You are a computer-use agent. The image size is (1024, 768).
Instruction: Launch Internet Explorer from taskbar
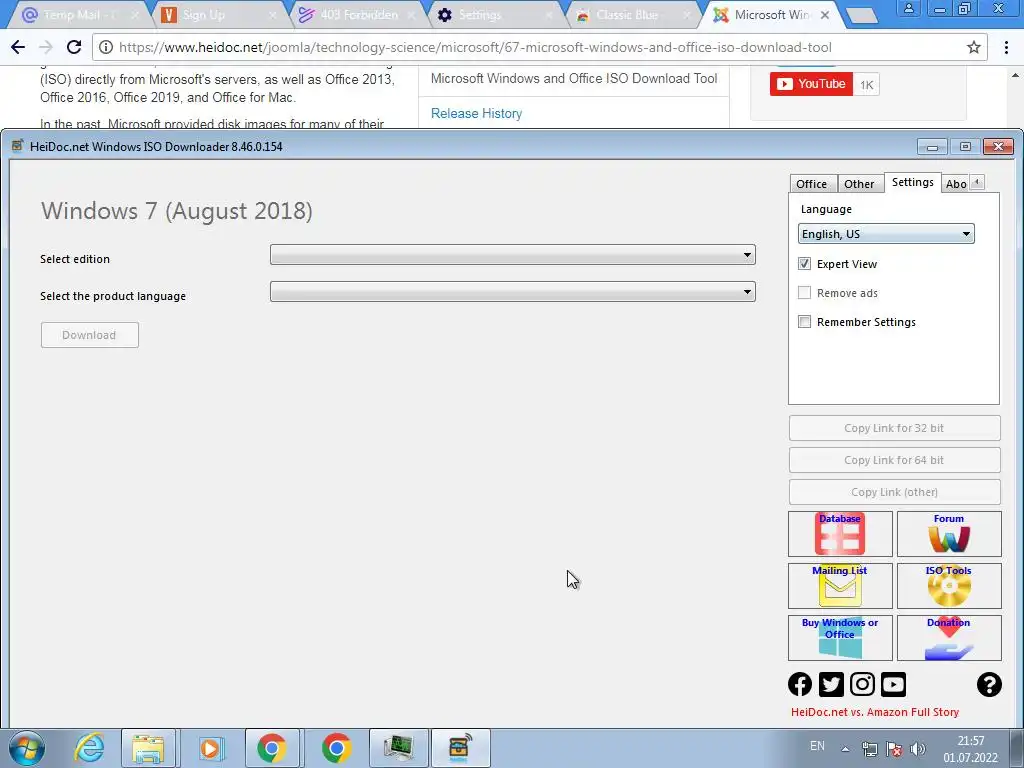[88, 748]
